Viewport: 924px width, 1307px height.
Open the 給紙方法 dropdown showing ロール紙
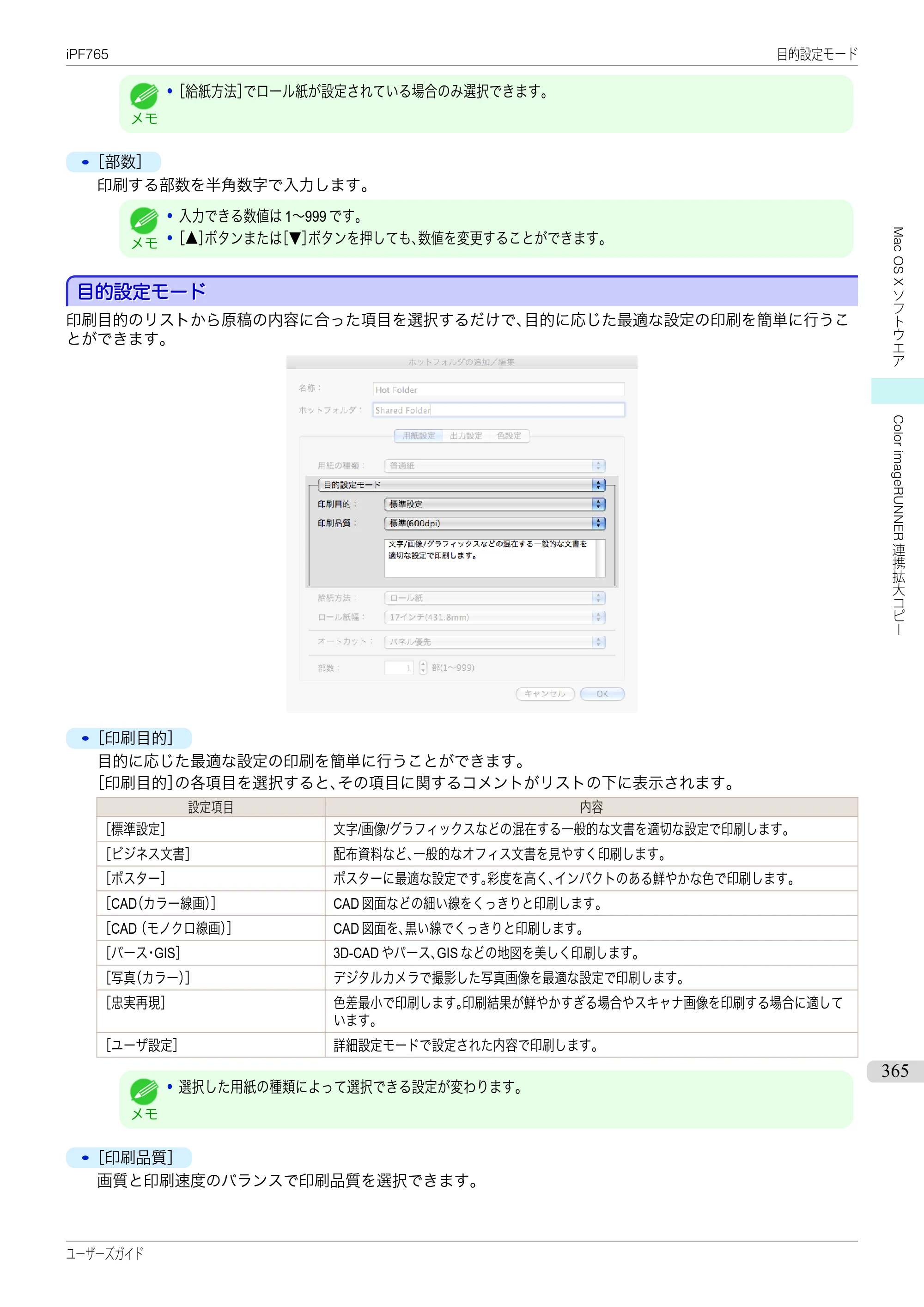point(495,598)
